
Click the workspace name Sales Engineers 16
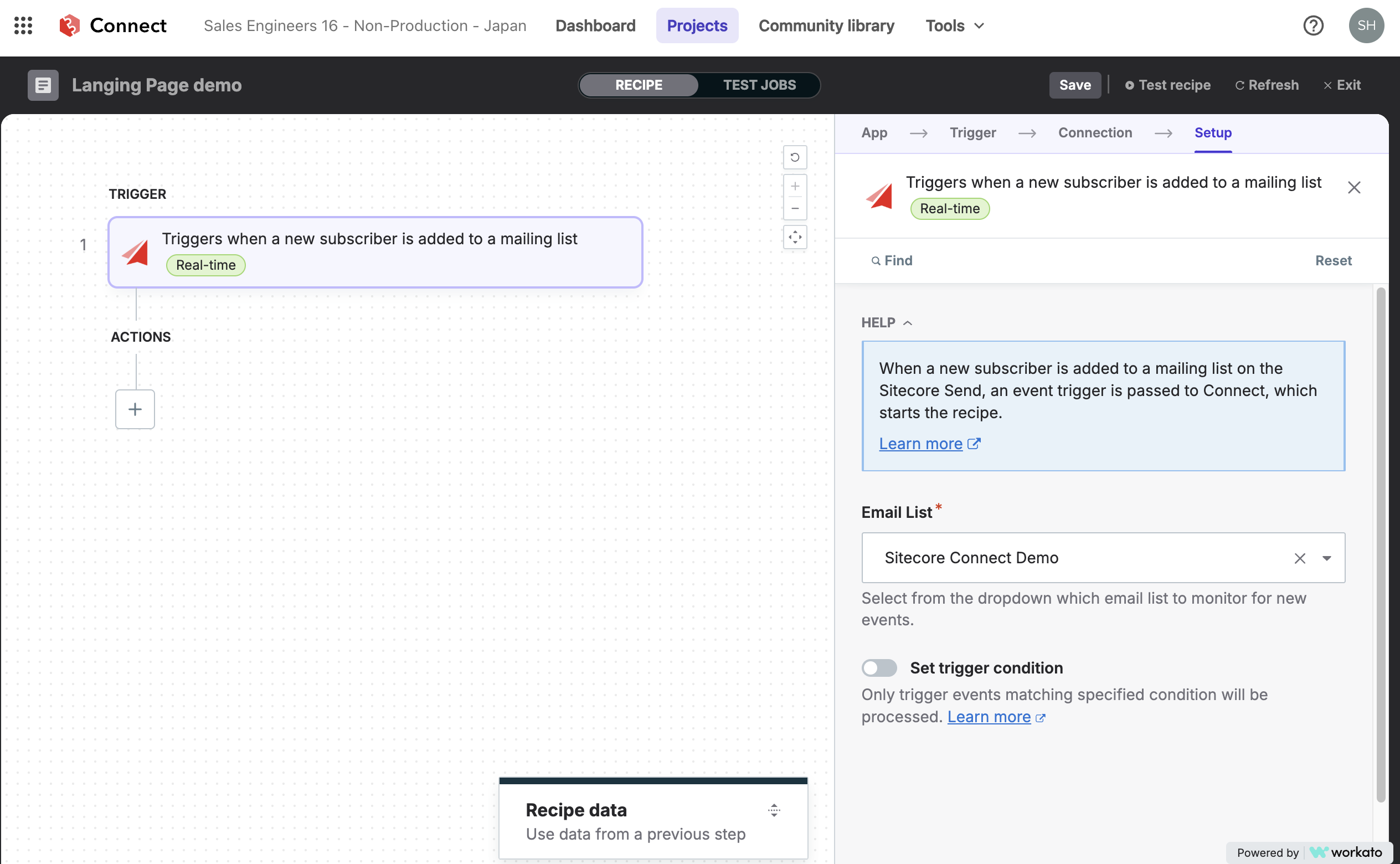coord(364,25)
